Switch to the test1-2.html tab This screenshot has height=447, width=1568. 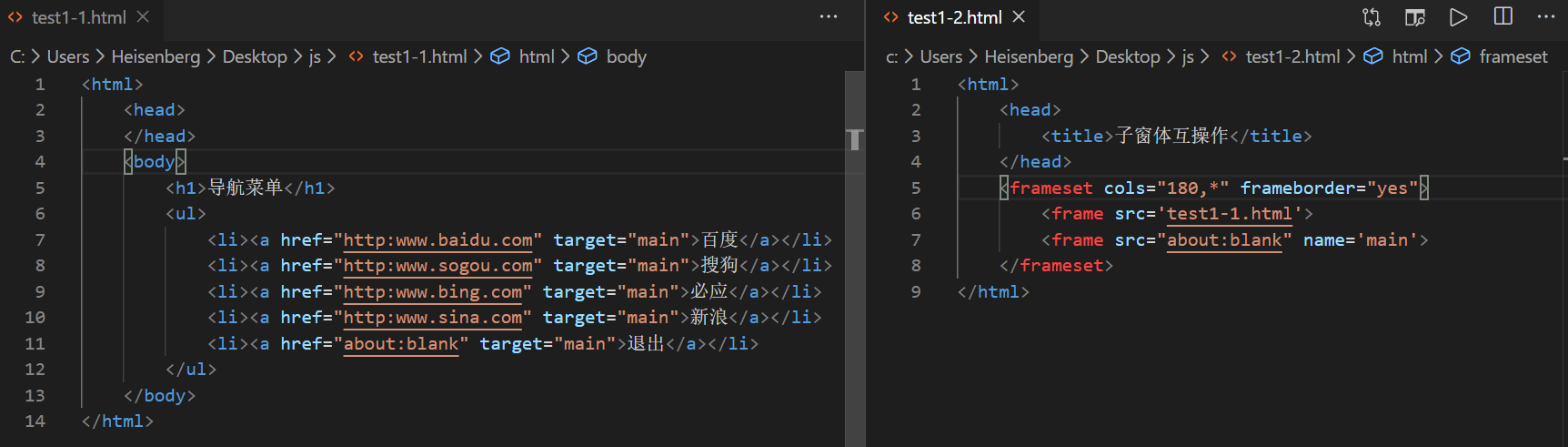[953, 17]
